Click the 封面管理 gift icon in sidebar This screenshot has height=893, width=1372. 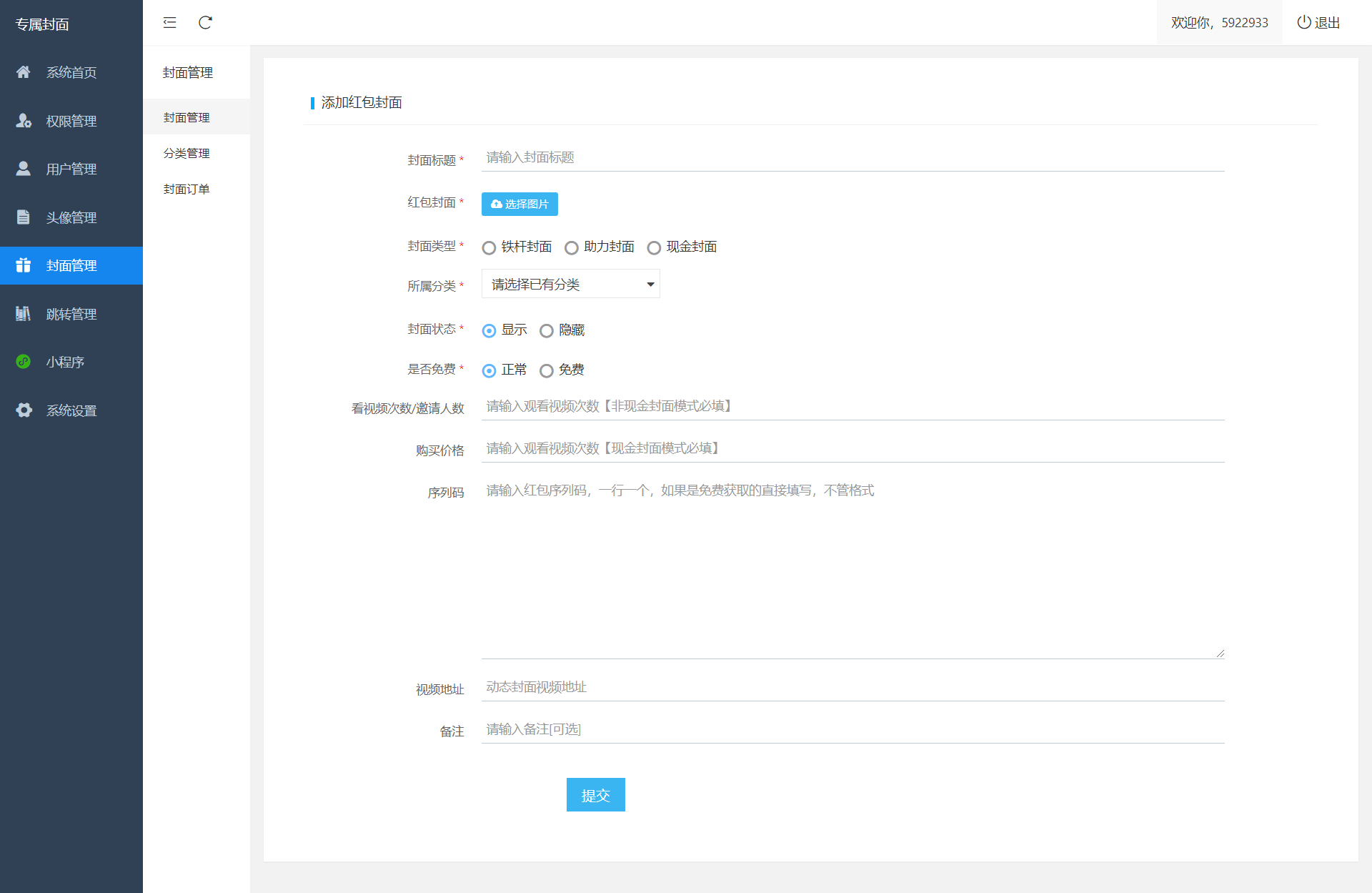tap(23, 265)
